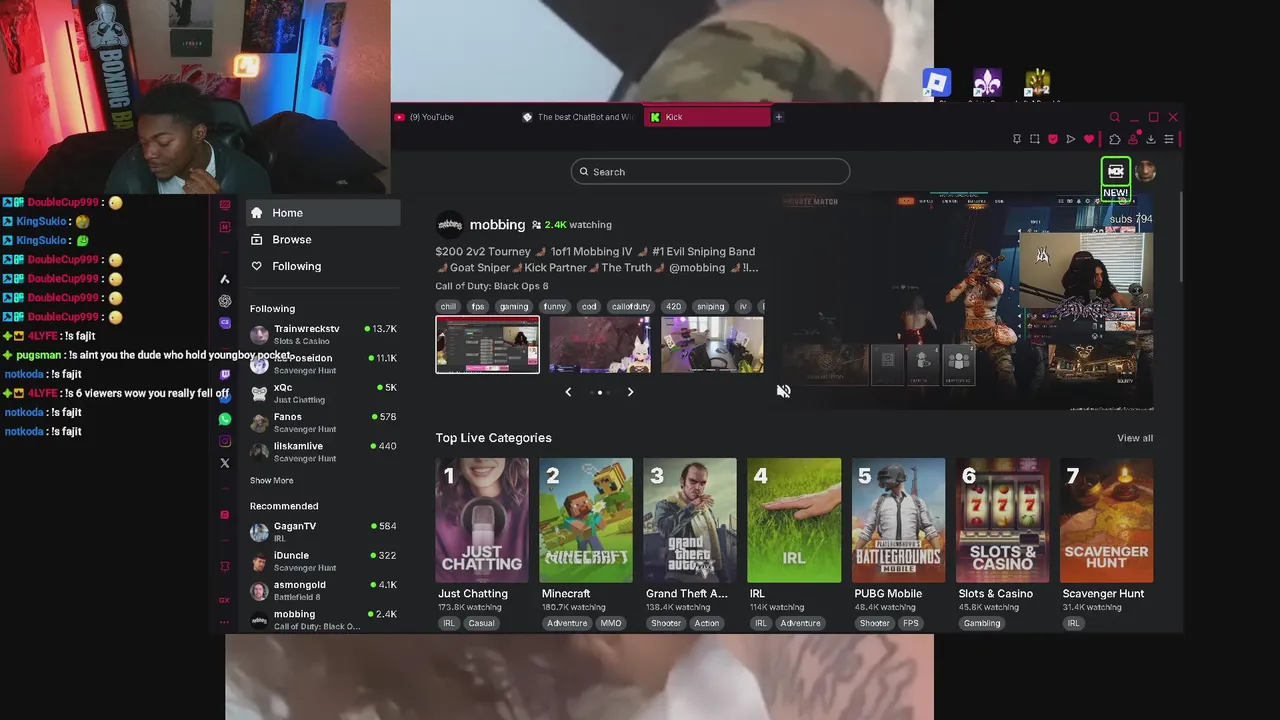
Task: Open the Saints Row desktop shortcut
Action: tap(987, 83)
